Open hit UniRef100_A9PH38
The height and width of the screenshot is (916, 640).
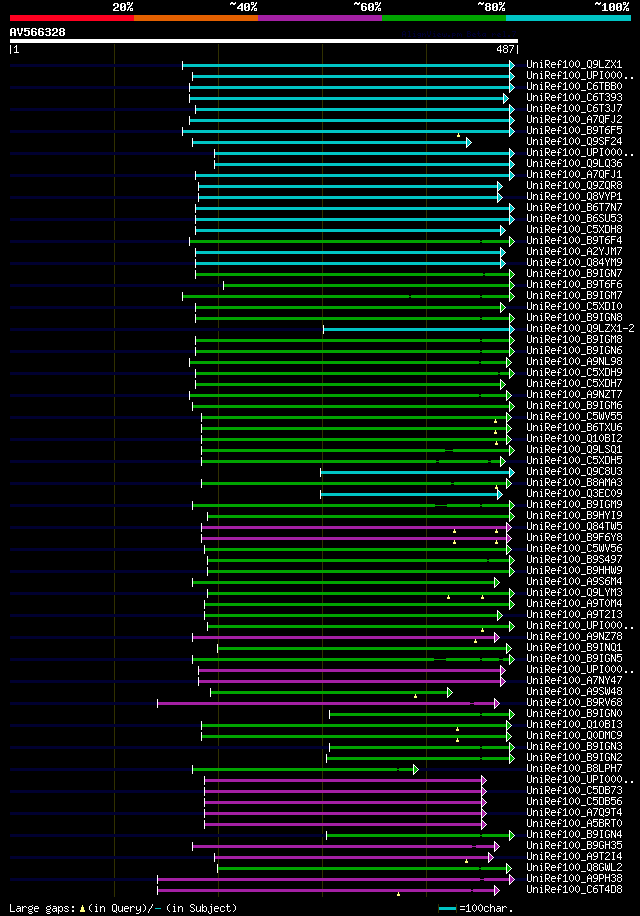(574, 879)
